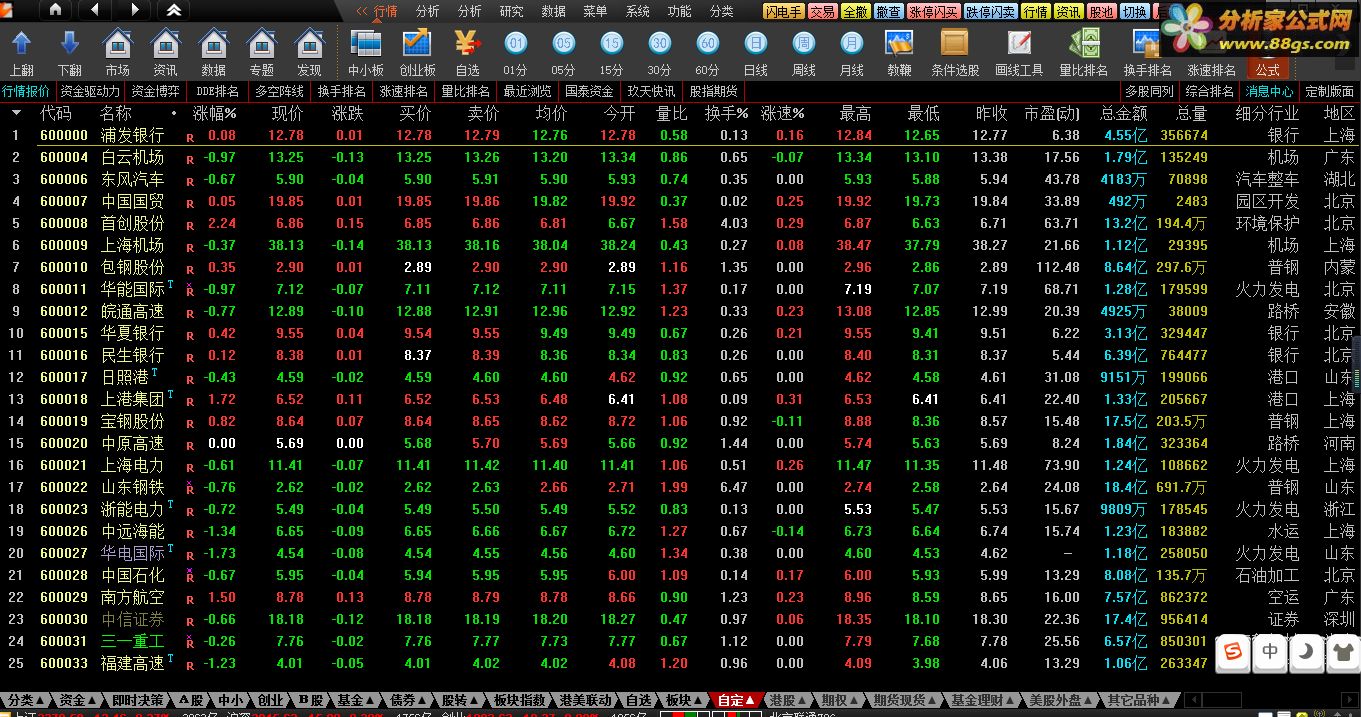Select the 资金驱动力 tab
This screenshot has width=1361, height=717.
[90, 91]
